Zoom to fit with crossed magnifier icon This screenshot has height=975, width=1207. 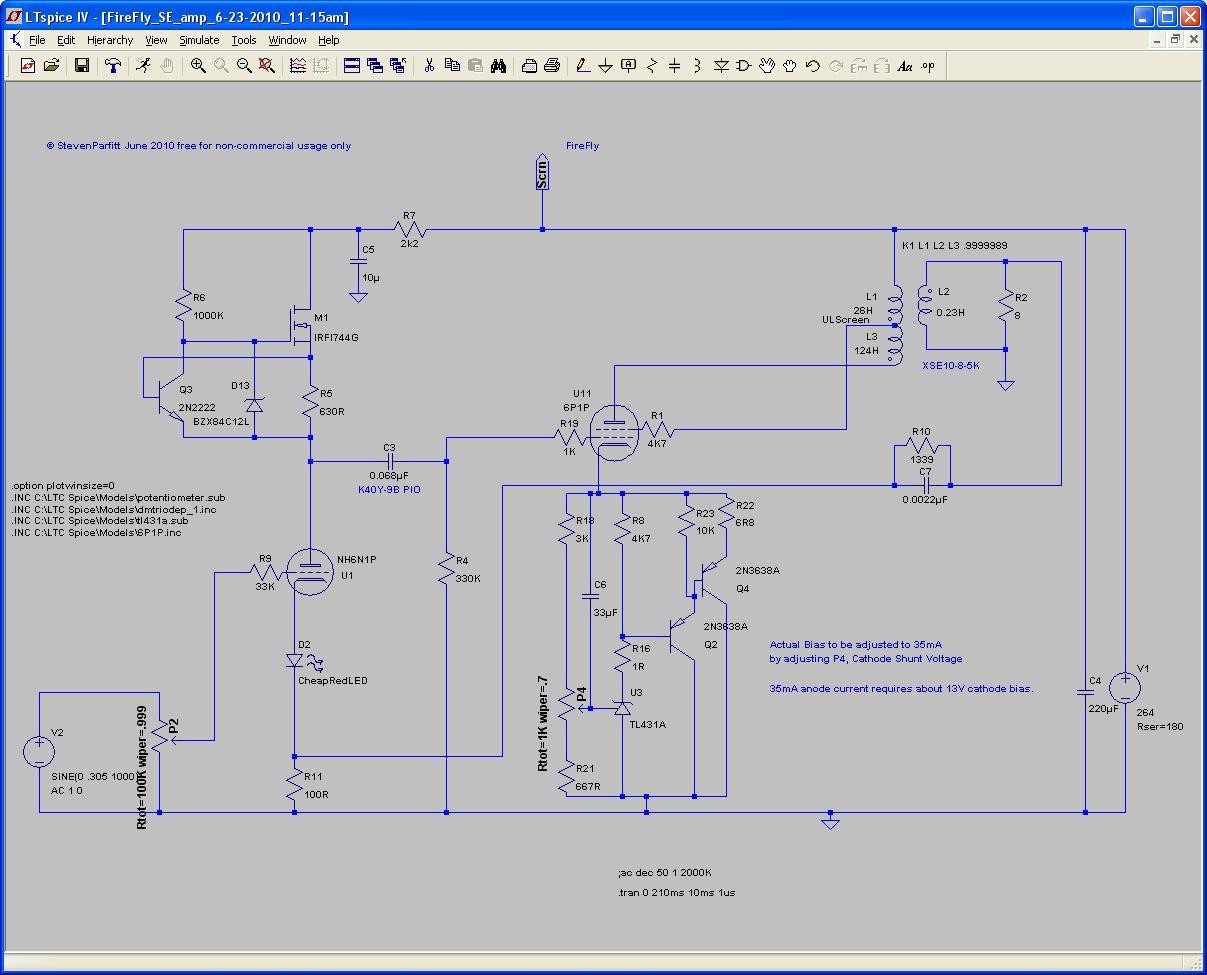pyautogui.click(x=267, y=66)
